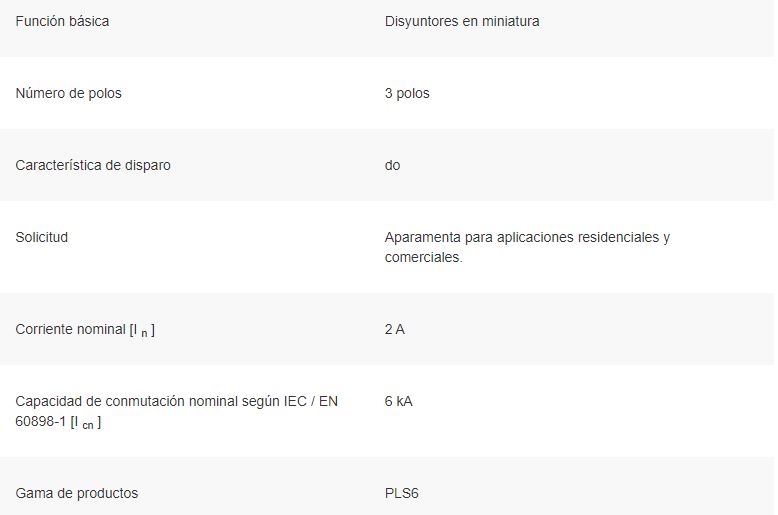Click the 'Gama de productos' label
The height and width of the screenshot is (515, 778).
[76, 493]
